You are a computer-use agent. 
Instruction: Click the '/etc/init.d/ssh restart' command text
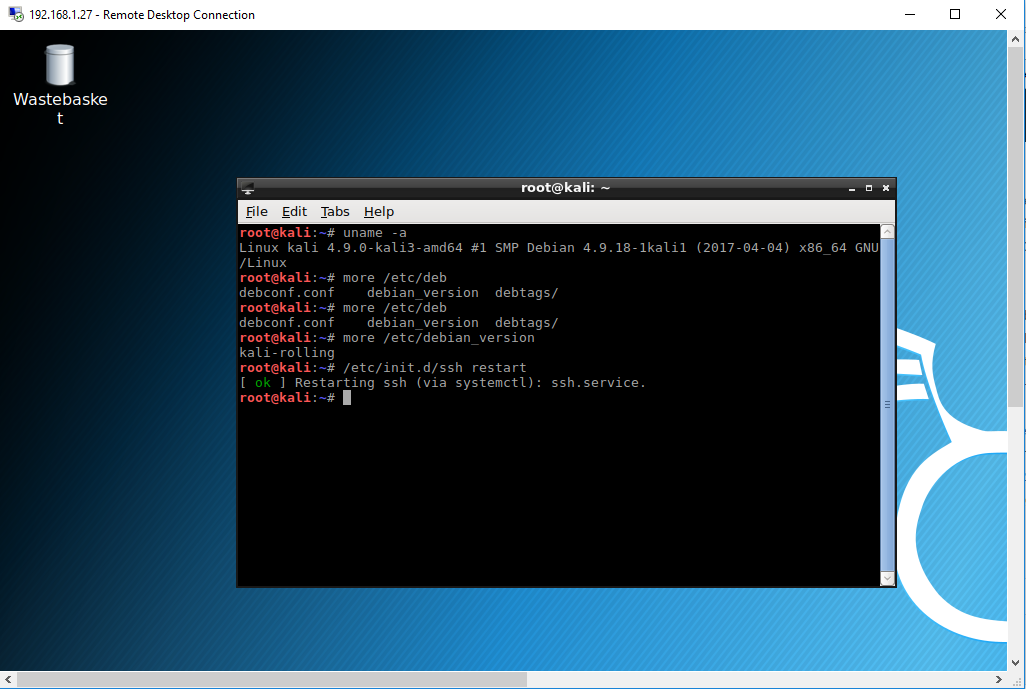tap(434, 368)
